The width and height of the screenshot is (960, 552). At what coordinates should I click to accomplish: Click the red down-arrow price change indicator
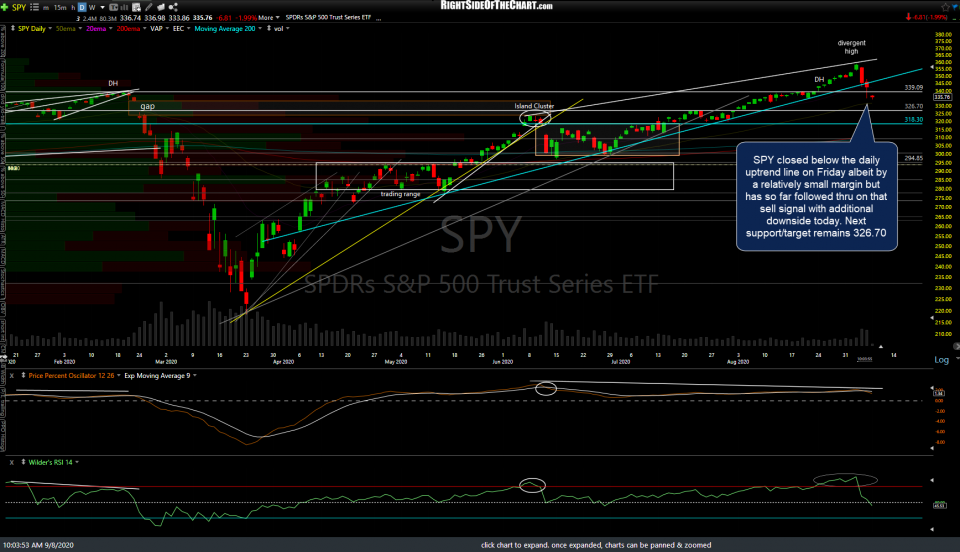pos(909,18)
